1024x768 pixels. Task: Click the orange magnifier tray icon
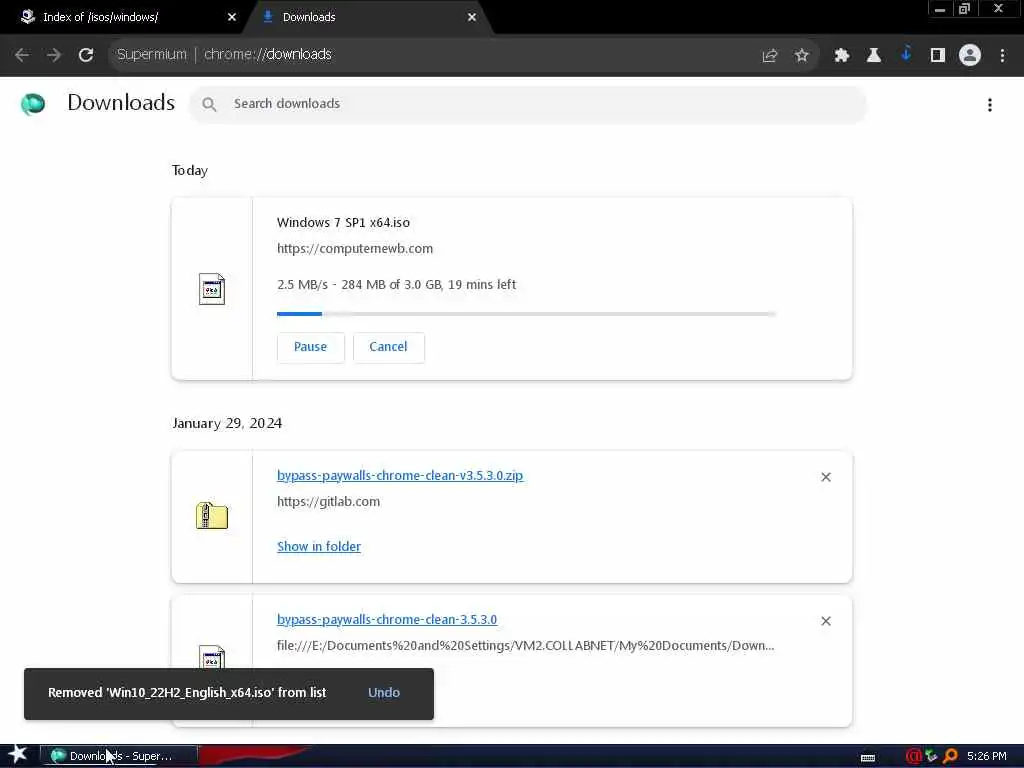tap(950, 756)
